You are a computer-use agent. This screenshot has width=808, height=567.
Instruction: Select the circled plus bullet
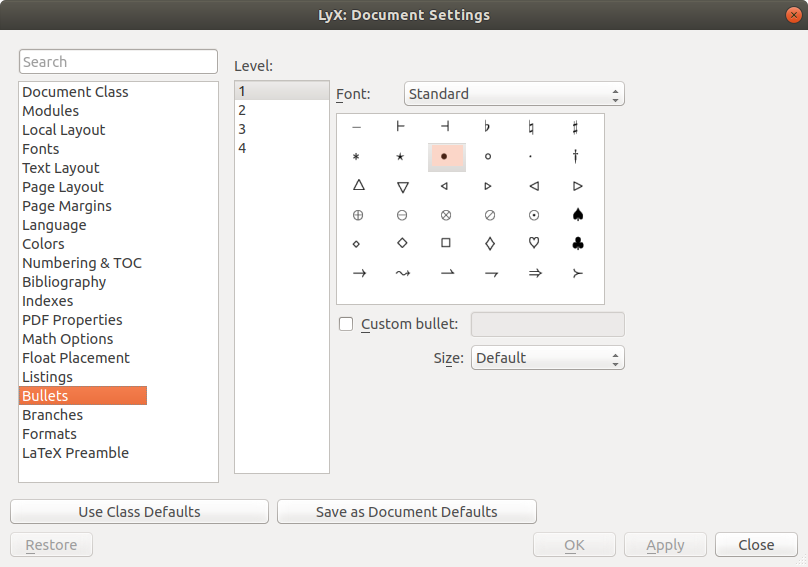(x=358, y=215)
